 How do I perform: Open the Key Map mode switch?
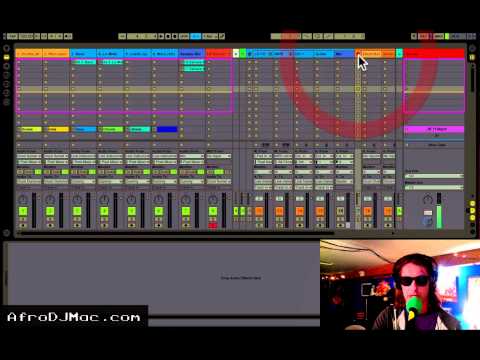[424, 36]
